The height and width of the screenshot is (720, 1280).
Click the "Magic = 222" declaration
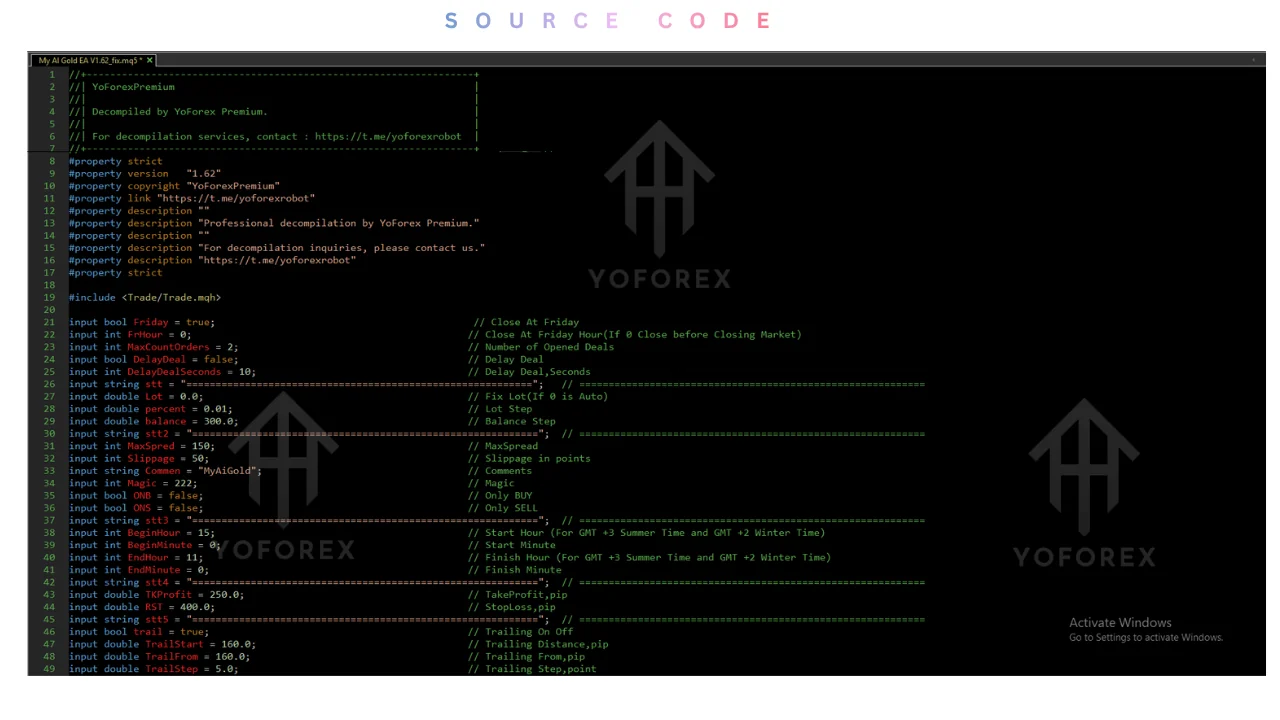(x=162, y=483)
